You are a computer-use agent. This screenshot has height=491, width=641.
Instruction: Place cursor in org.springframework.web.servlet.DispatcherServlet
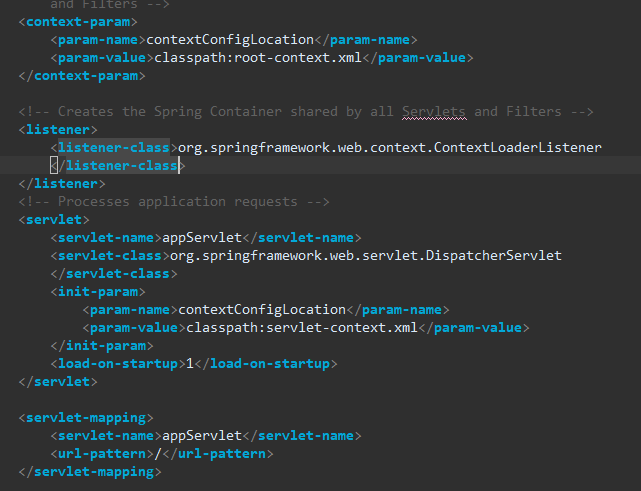tap(366, 256)
